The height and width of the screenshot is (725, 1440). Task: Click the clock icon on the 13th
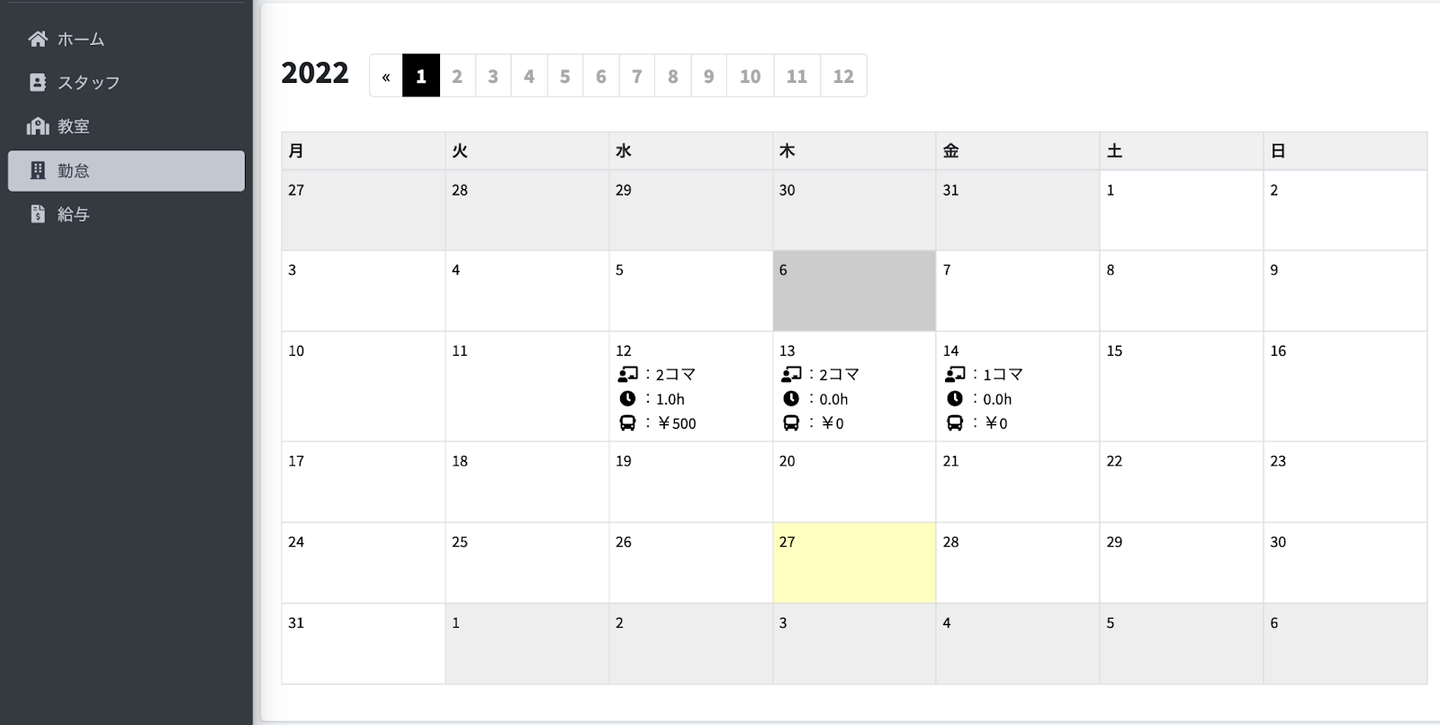click(791, 399)
